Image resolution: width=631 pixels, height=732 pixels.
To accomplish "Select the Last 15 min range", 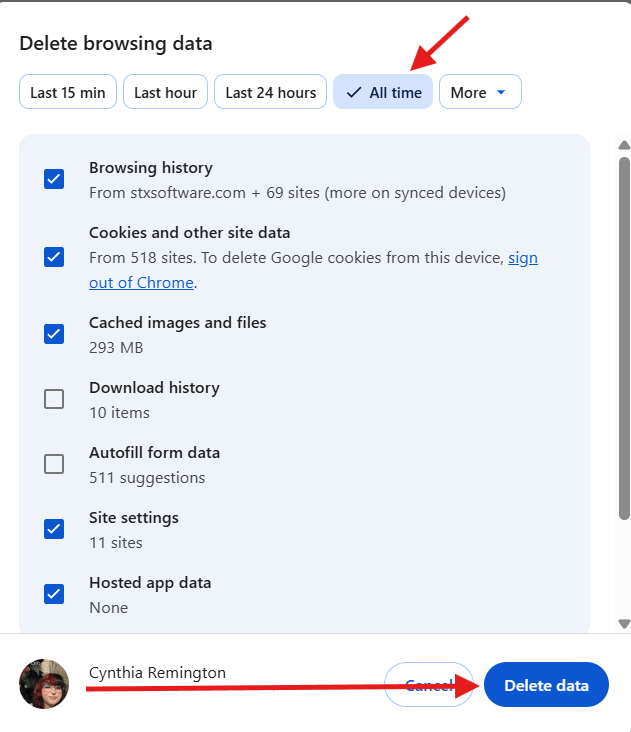I will 68,92.
